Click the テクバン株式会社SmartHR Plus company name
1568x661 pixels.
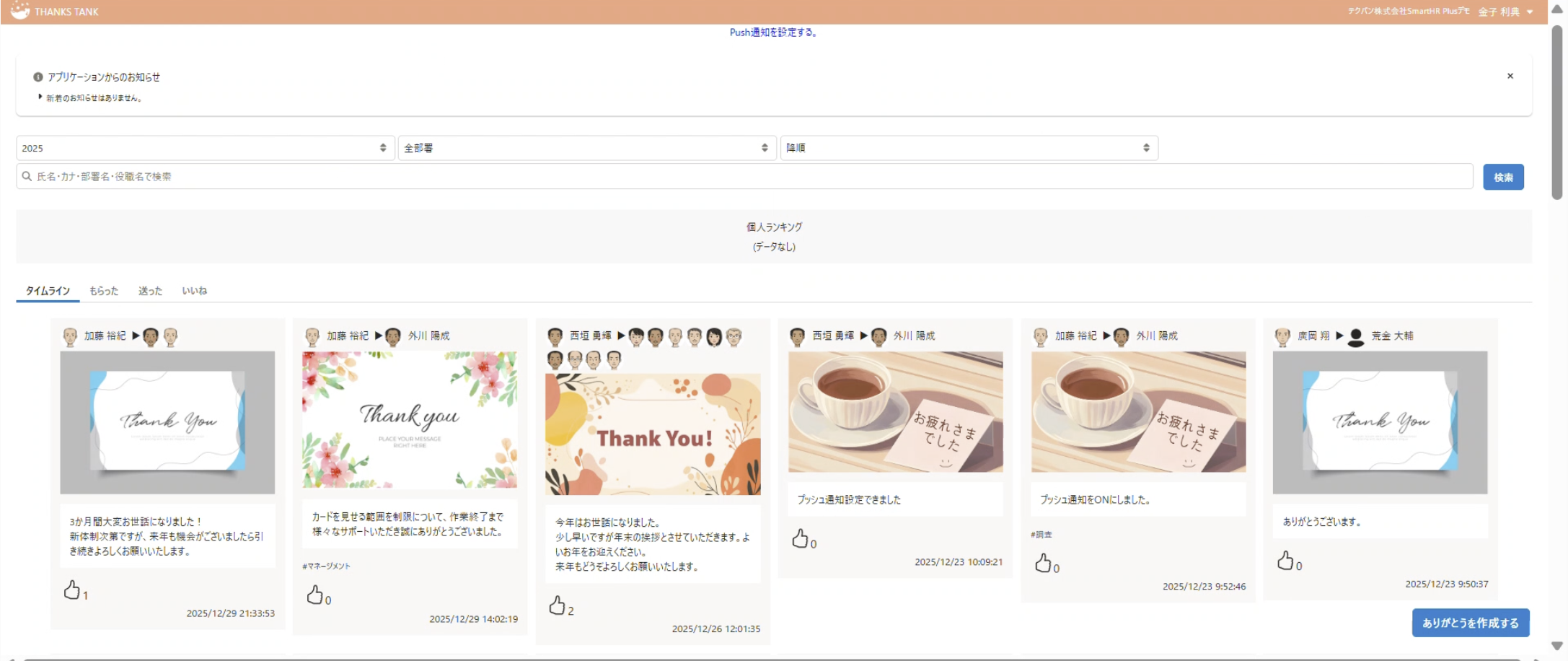coord(1409,11)
